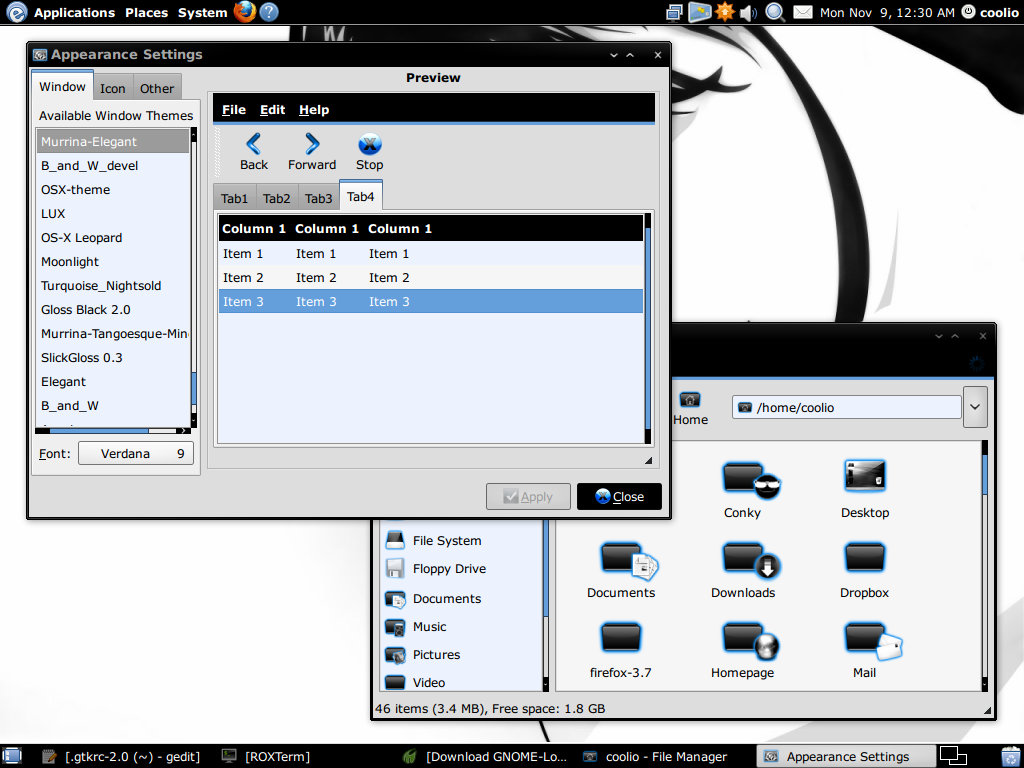
Task: Click the network monitor icon in top panel
Action: [675, 12]
